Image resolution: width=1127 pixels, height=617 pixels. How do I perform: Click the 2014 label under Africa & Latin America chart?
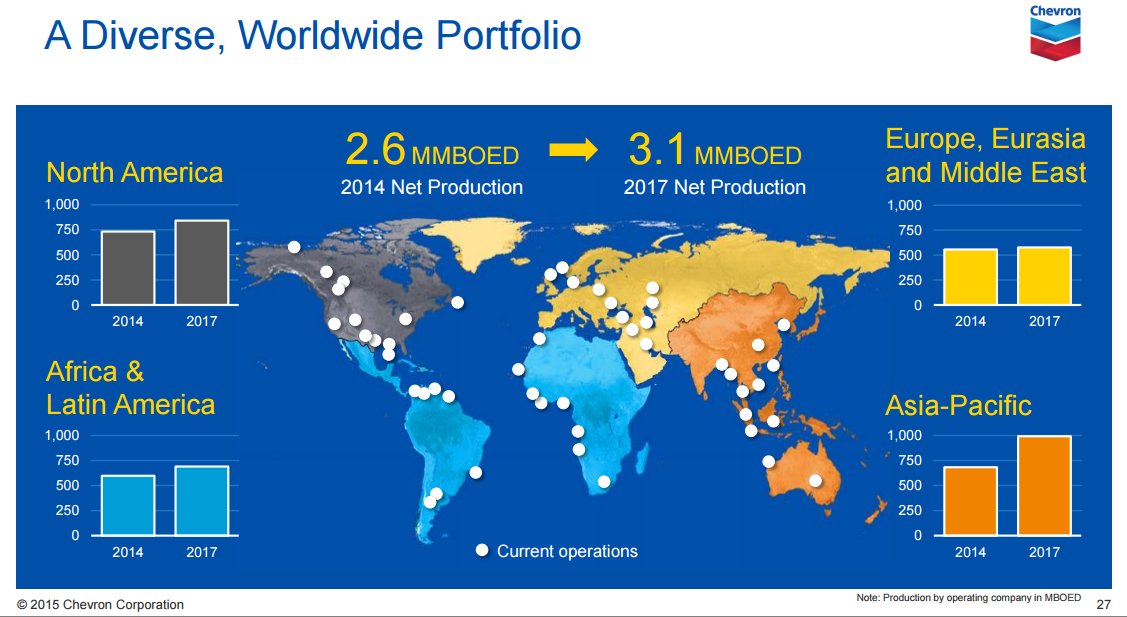(128, 552)
